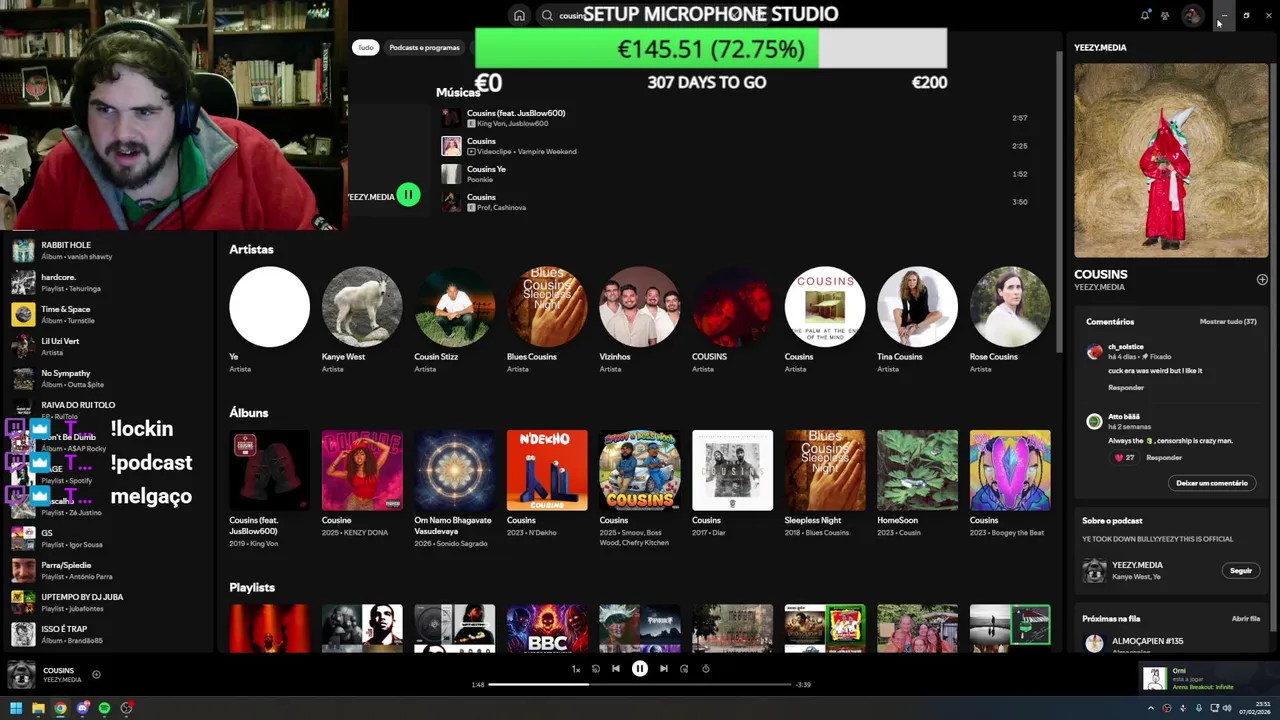Open the notifications bell icon

coord(1145,15)
